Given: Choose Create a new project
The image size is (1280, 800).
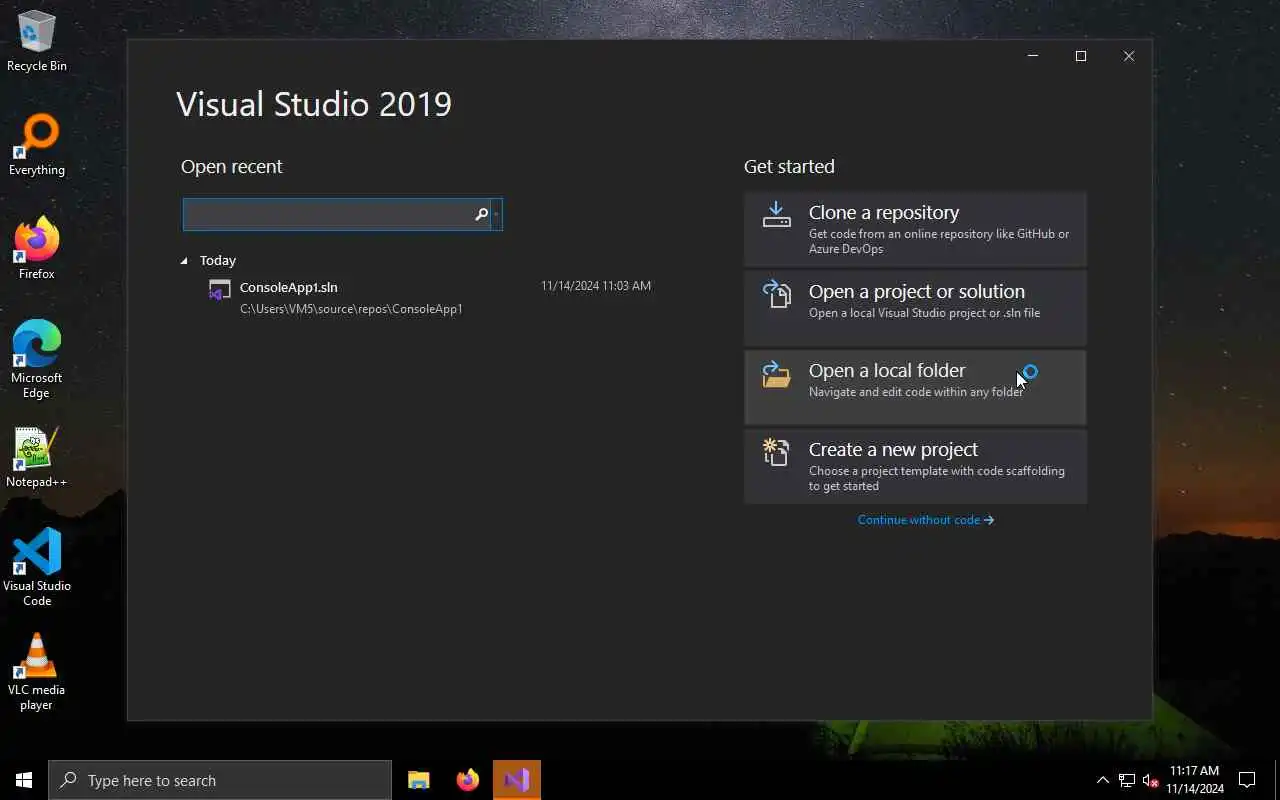Looking at the screenshot, I should [915, 466].
